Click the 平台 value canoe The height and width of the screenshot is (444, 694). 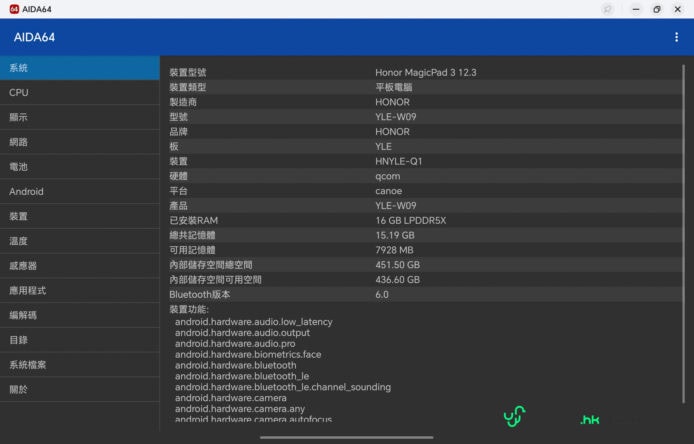pos(389,191)
